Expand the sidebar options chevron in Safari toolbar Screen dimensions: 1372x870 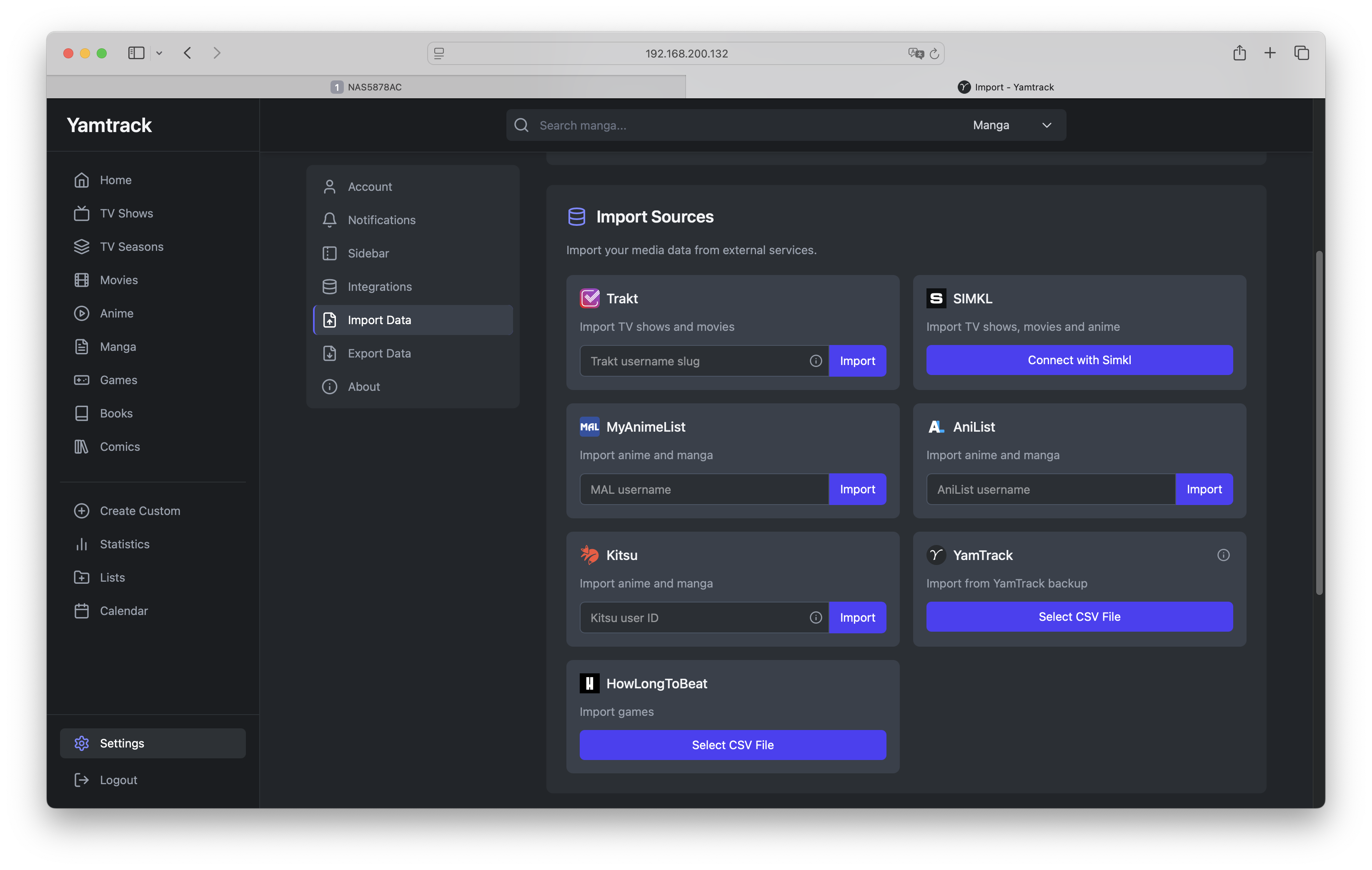coord(160,53)
